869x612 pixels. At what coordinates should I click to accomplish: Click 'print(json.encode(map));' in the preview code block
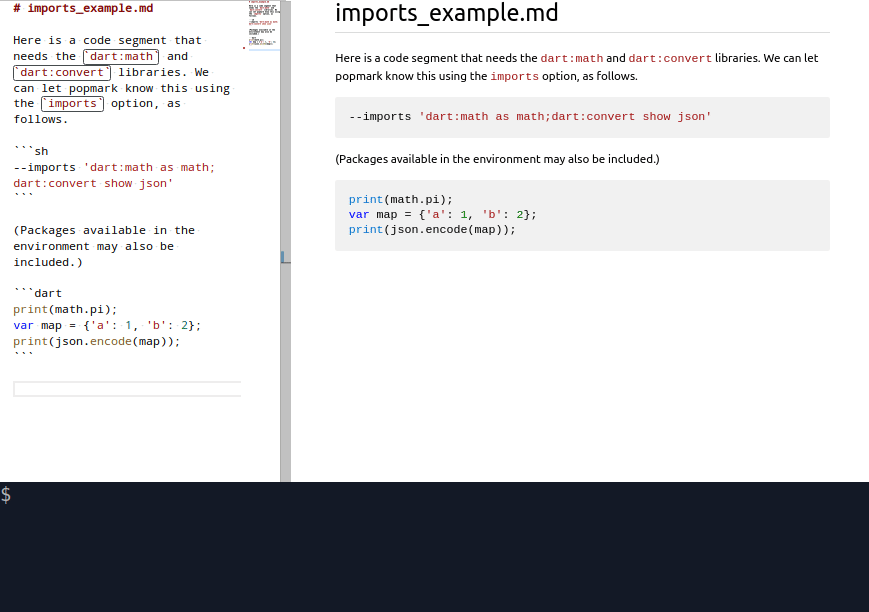click(x=432, y=230)
